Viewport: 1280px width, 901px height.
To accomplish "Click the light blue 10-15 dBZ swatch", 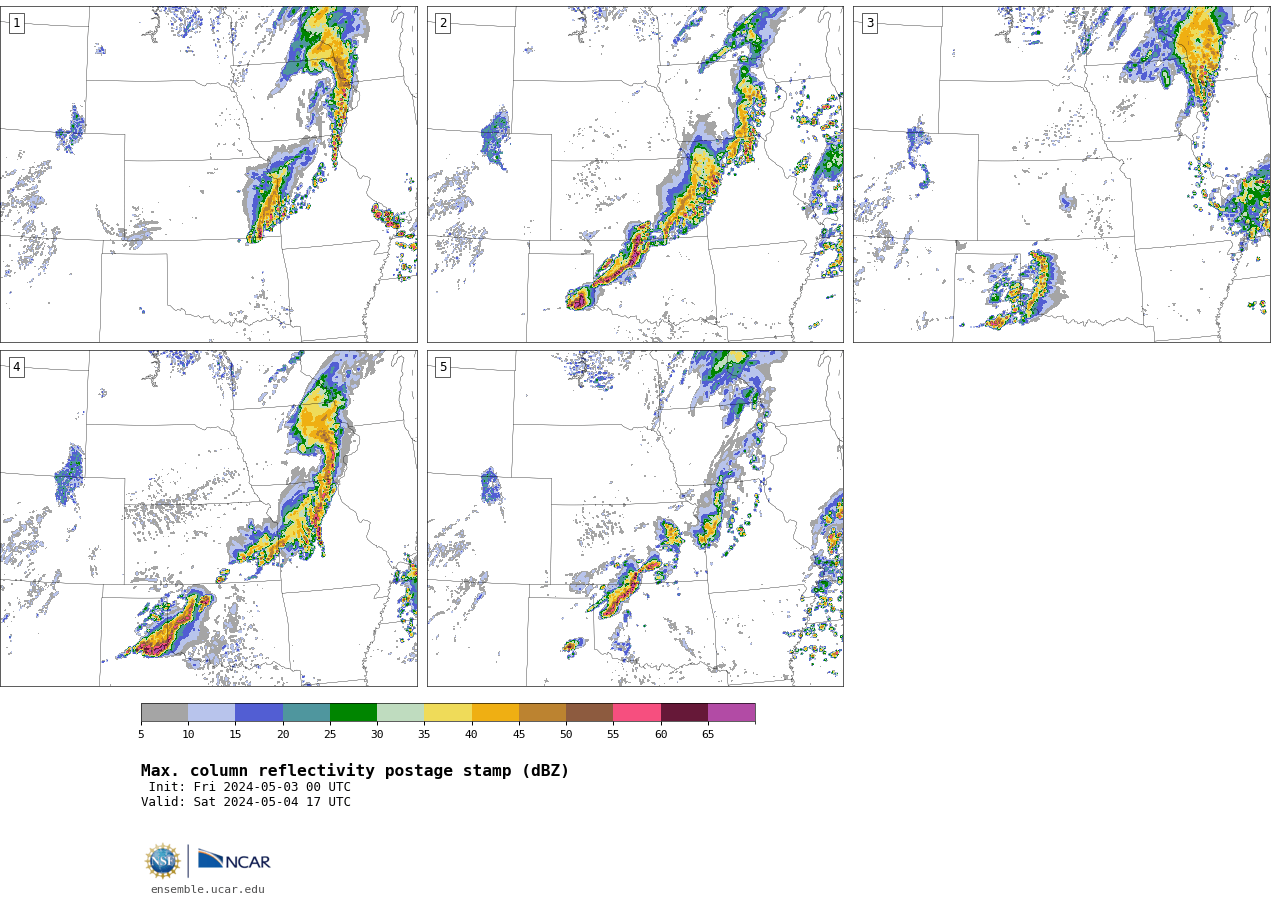I will (x=212, y=712).
